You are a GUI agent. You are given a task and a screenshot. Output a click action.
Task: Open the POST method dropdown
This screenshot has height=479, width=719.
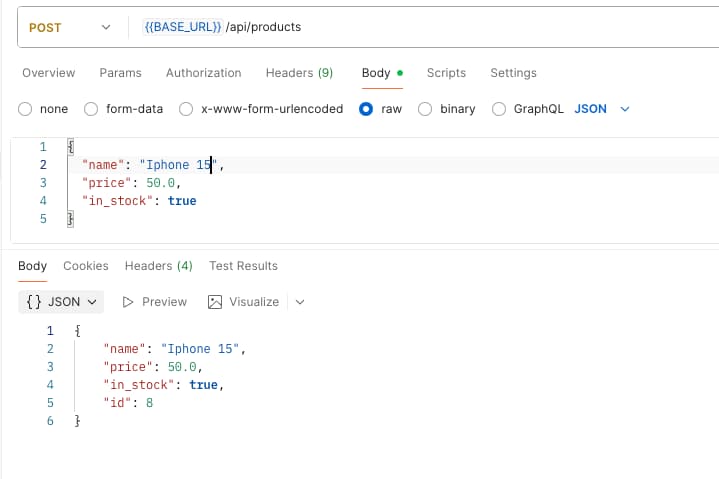pyautogui.click(x=68, y=28)
